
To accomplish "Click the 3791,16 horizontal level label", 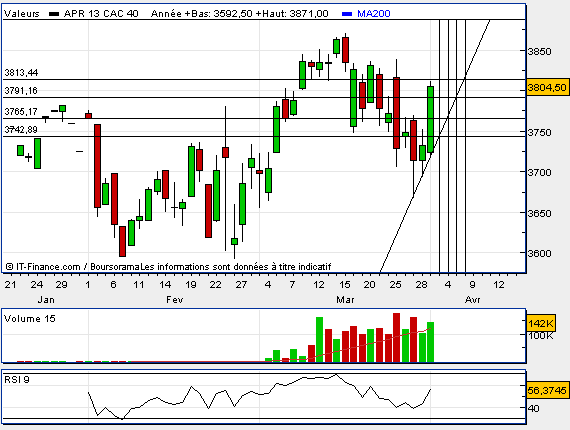I will (21, 91).
